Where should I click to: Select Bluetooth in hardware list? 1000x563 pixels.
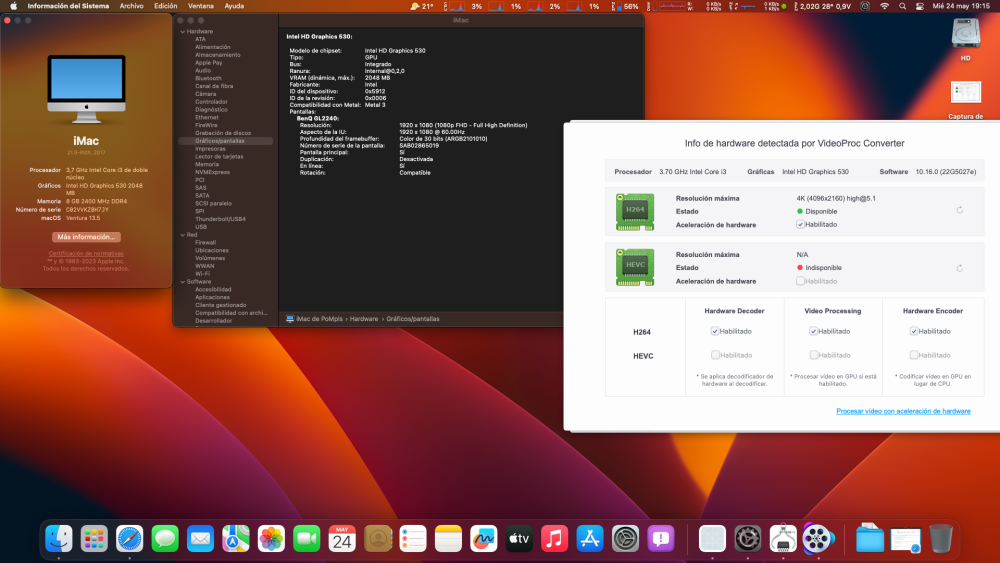(x=209, y=78)
